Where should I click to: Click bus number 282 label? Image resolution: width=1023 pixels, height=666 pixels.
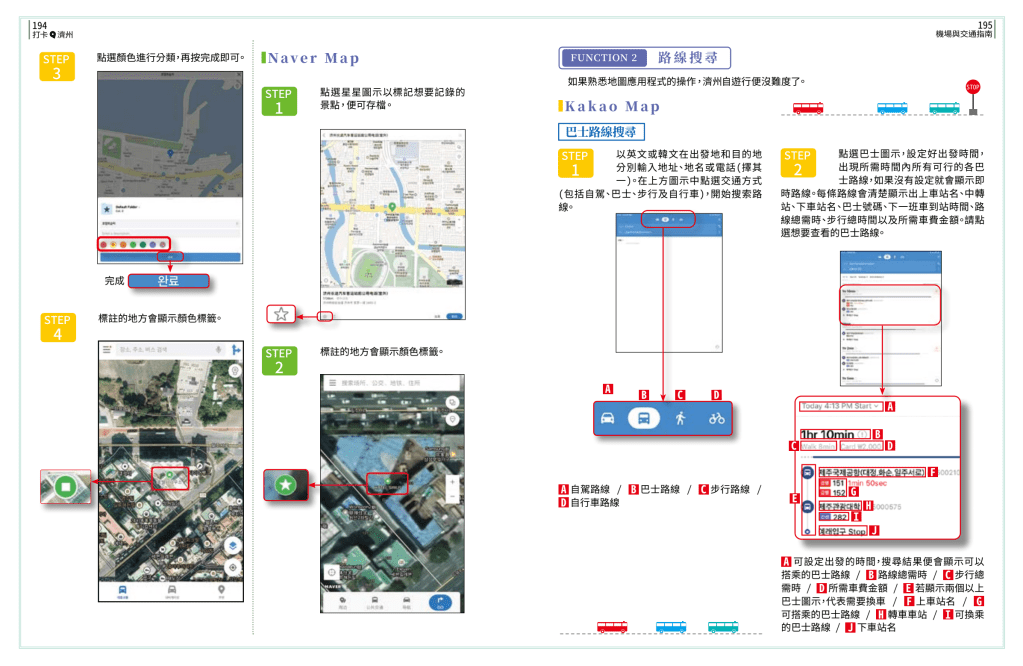coord(838,517)
